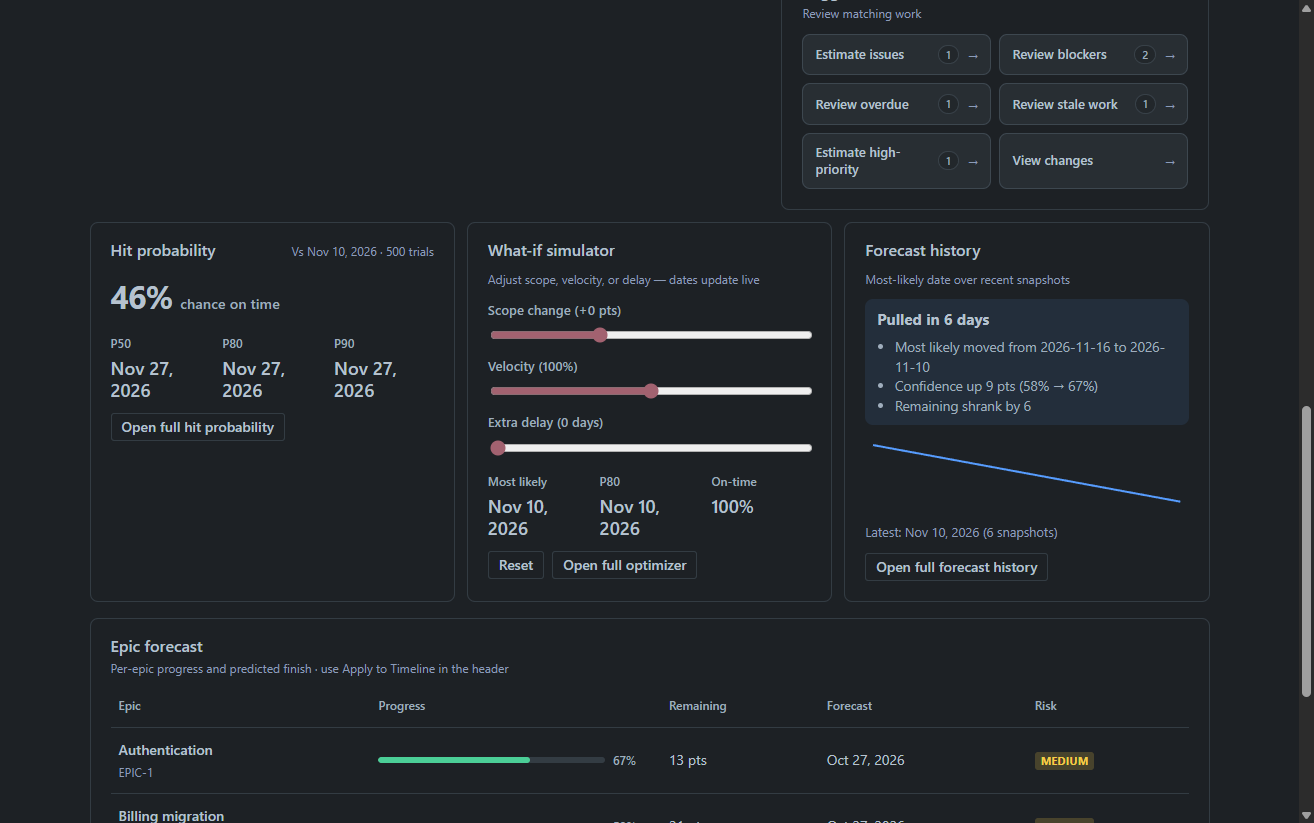Viewport: 1314px width, 823px height.
Task: Open Estimate high-priority matching work
Action: [896, 161]
